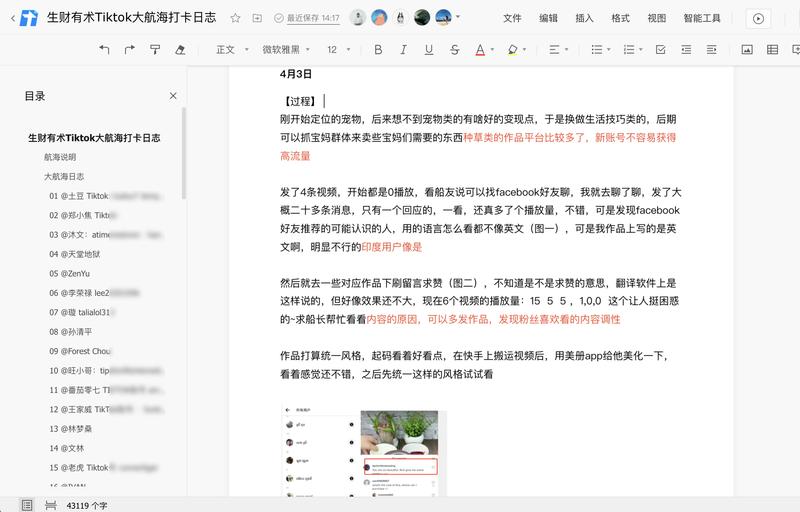Insert an image from toolbar

point(747,49)
